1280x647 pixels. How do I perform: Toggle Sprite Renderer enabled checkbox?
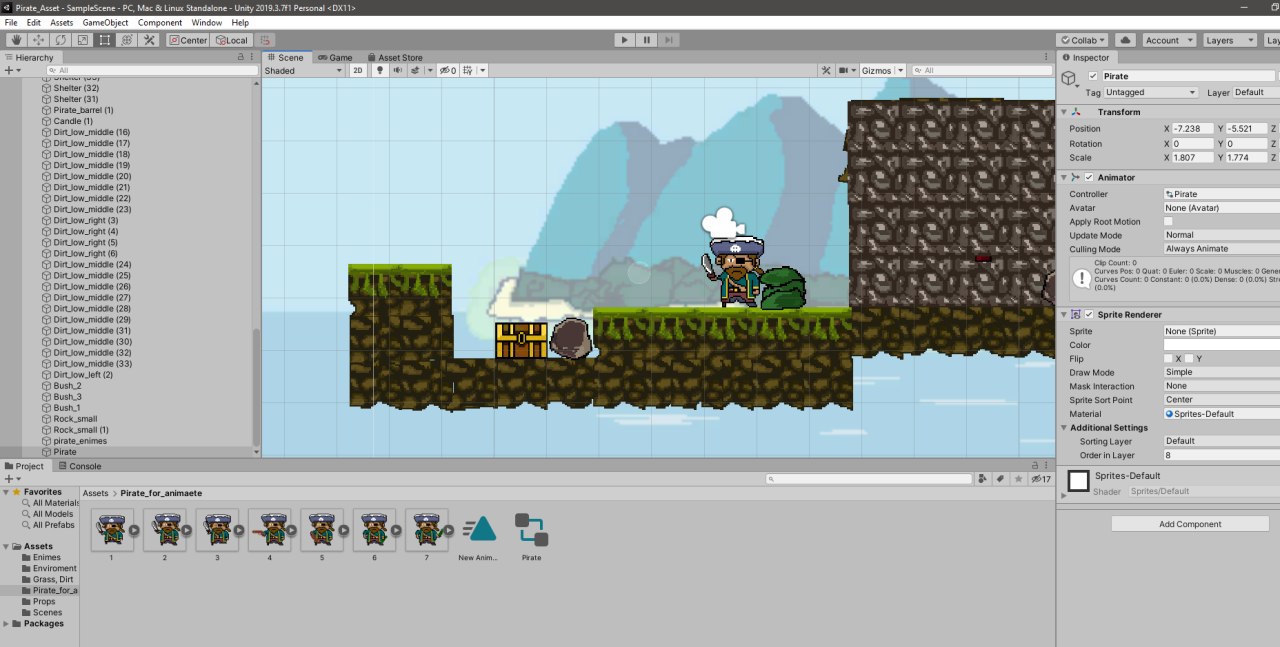1089,314
